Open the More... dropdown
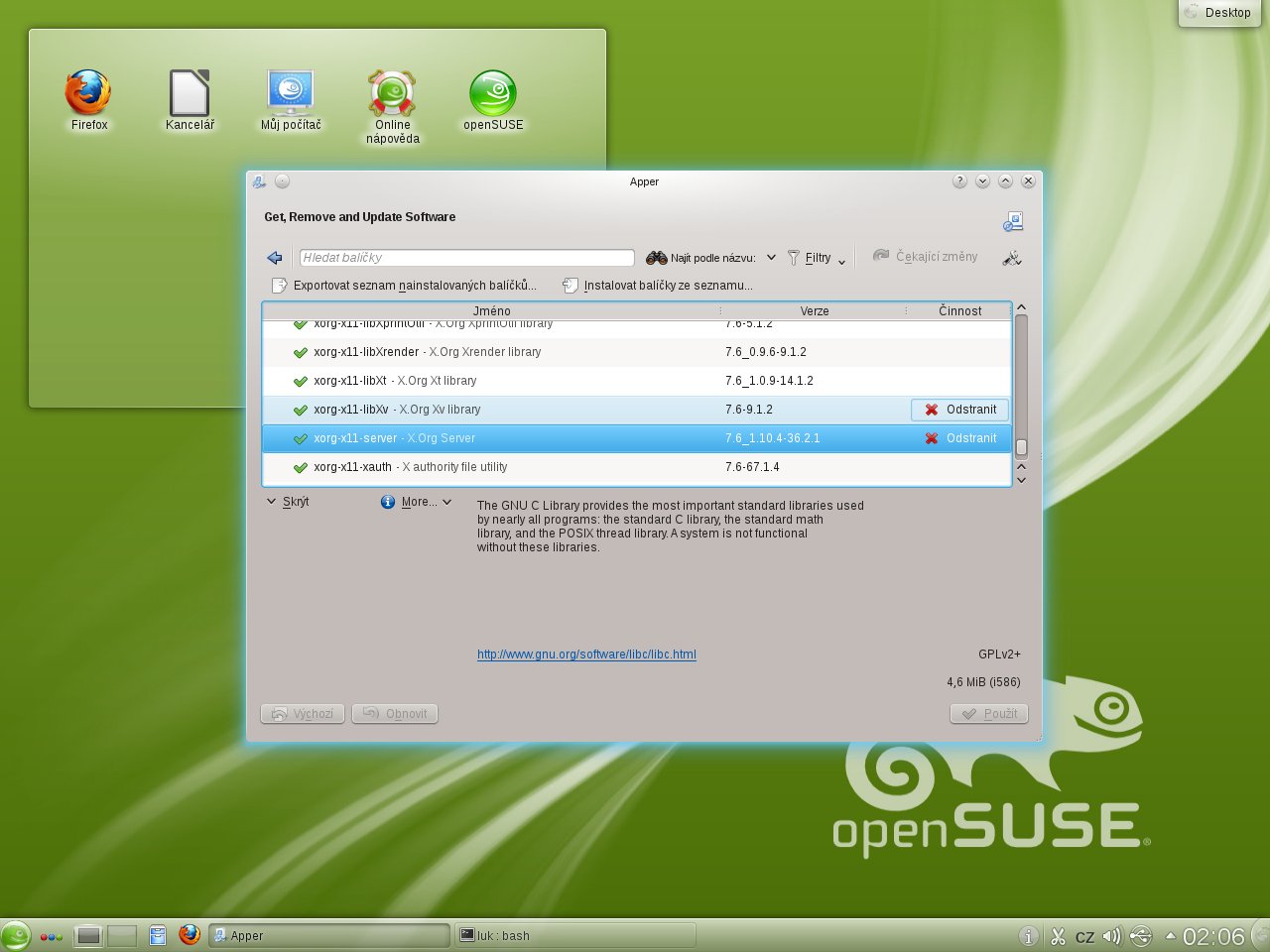This screenshot has width=1270, height=952. tap(417, 502)
